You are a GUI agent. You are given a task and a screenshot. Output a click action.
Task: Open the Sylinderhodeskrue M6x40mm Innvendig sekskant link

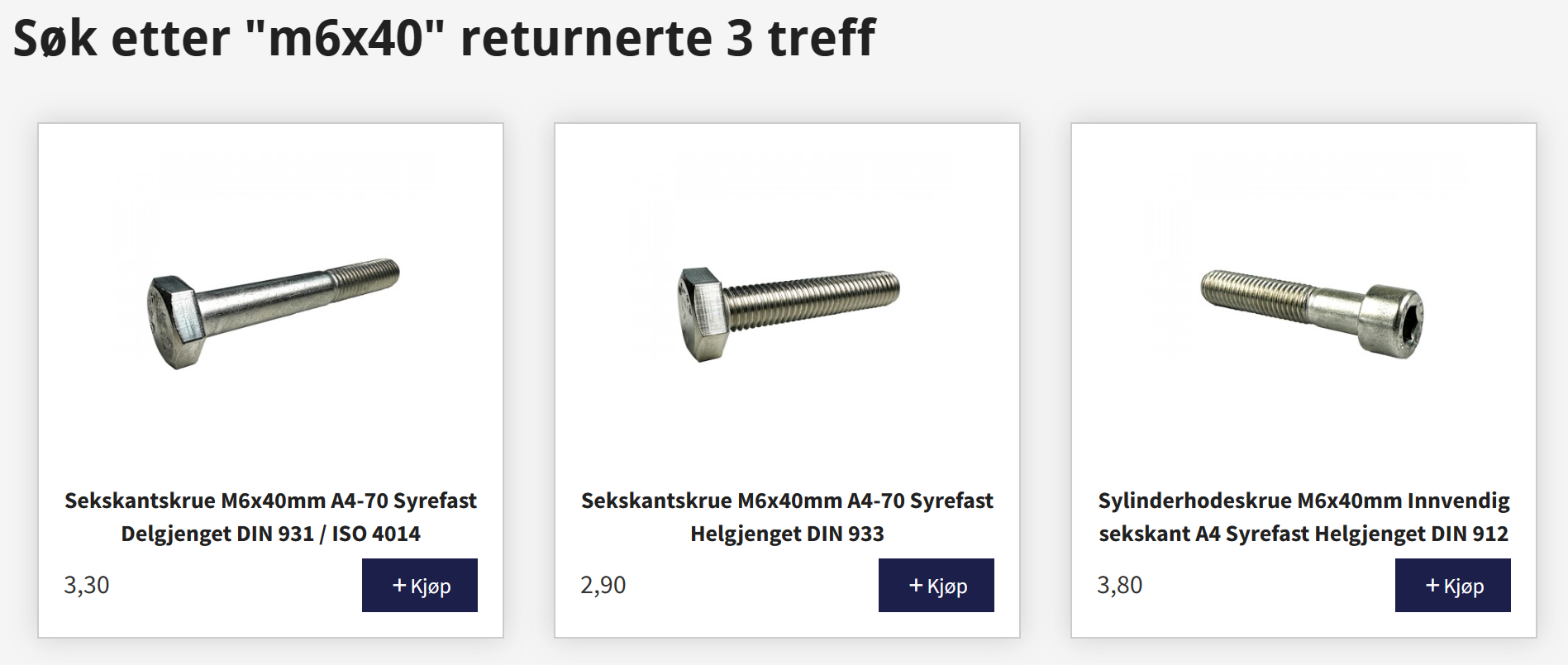coord(1303,517)
